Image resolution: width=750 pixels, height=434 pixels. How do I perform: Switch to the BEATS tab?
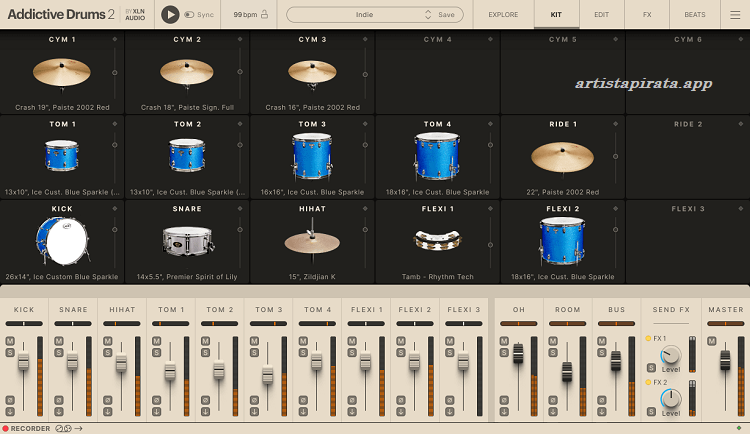[695, 15]
